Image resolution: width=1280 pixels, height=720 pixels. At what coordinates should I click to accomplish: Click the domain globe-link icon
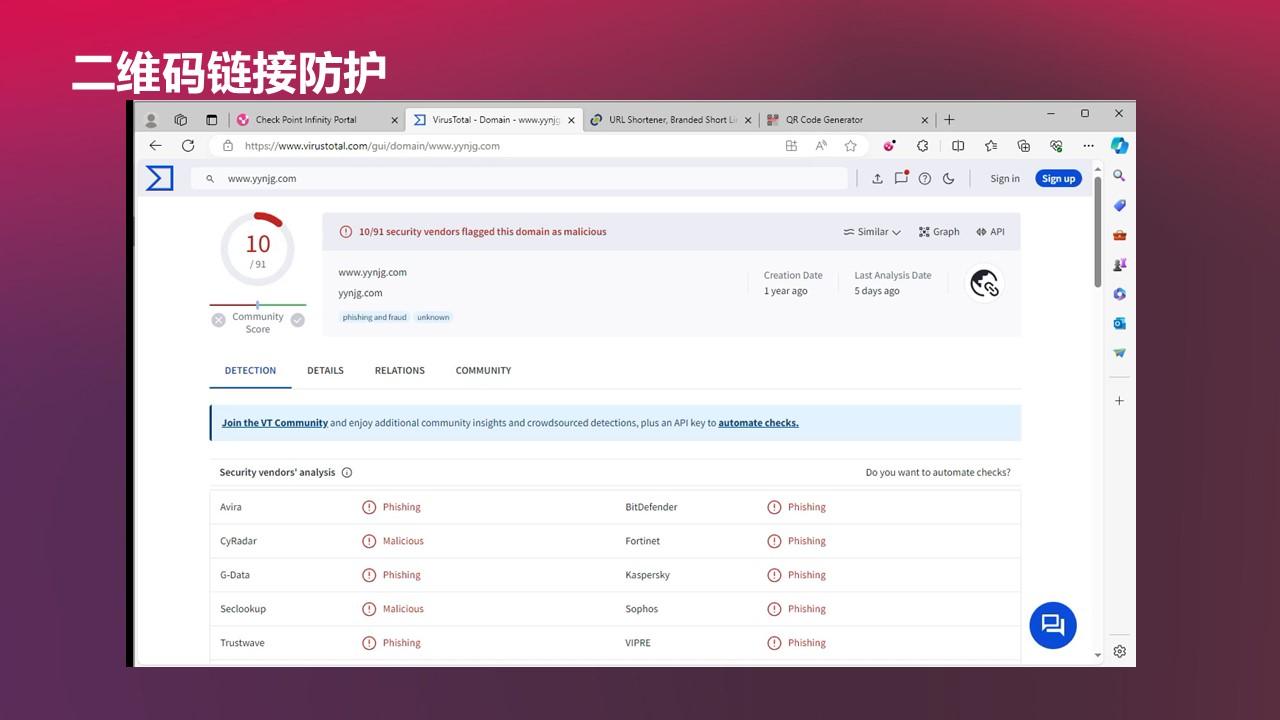[x=984, y=284]
